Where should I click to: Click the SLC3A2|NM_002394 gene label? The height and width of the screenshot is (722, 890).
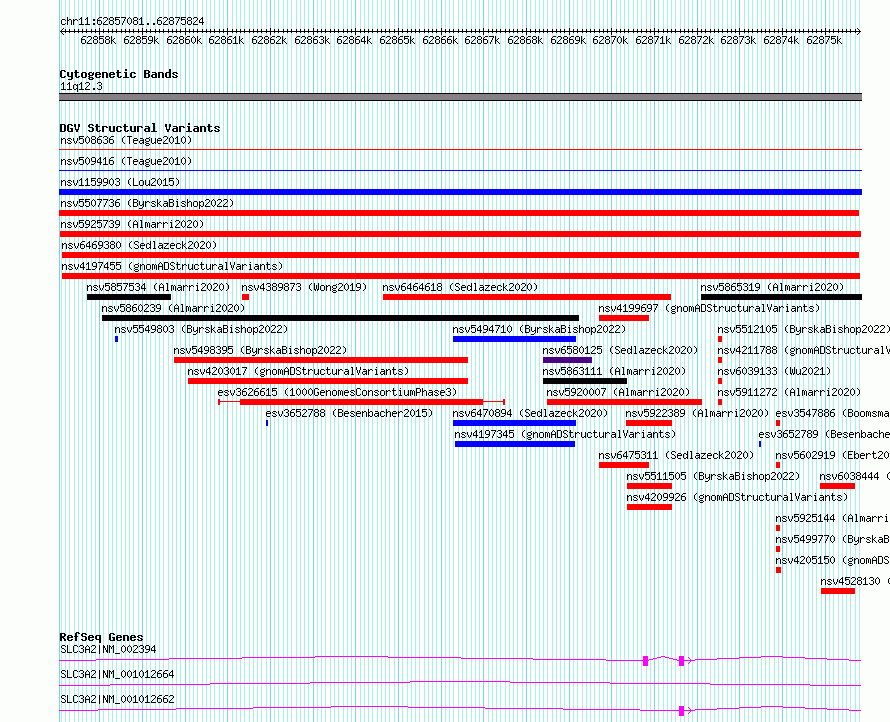point(108,649)
